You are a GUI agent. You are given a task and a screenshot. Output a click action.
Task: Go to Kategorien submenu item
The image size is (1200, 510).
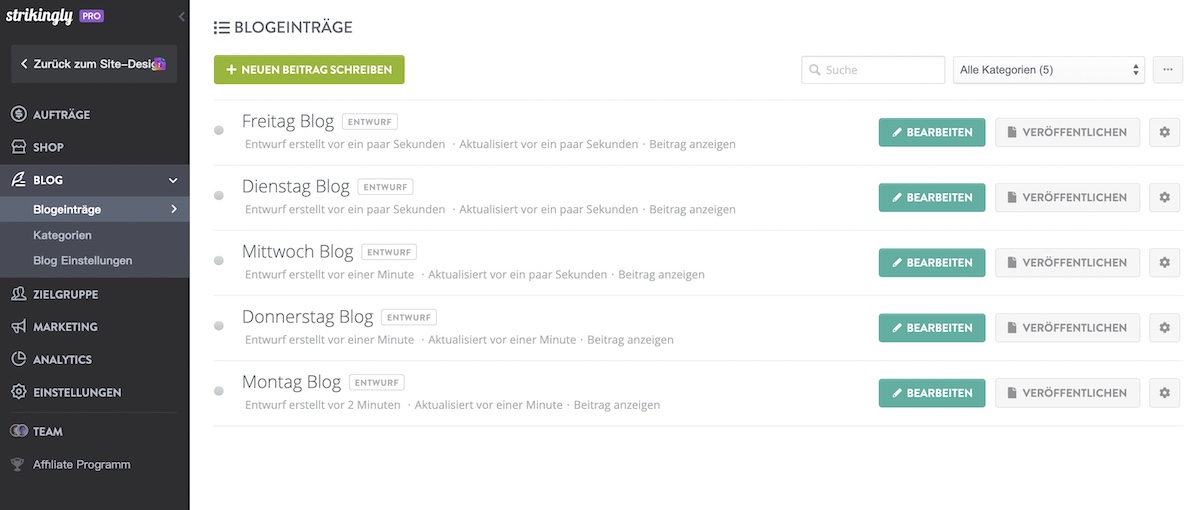click(x=62, y=235)
